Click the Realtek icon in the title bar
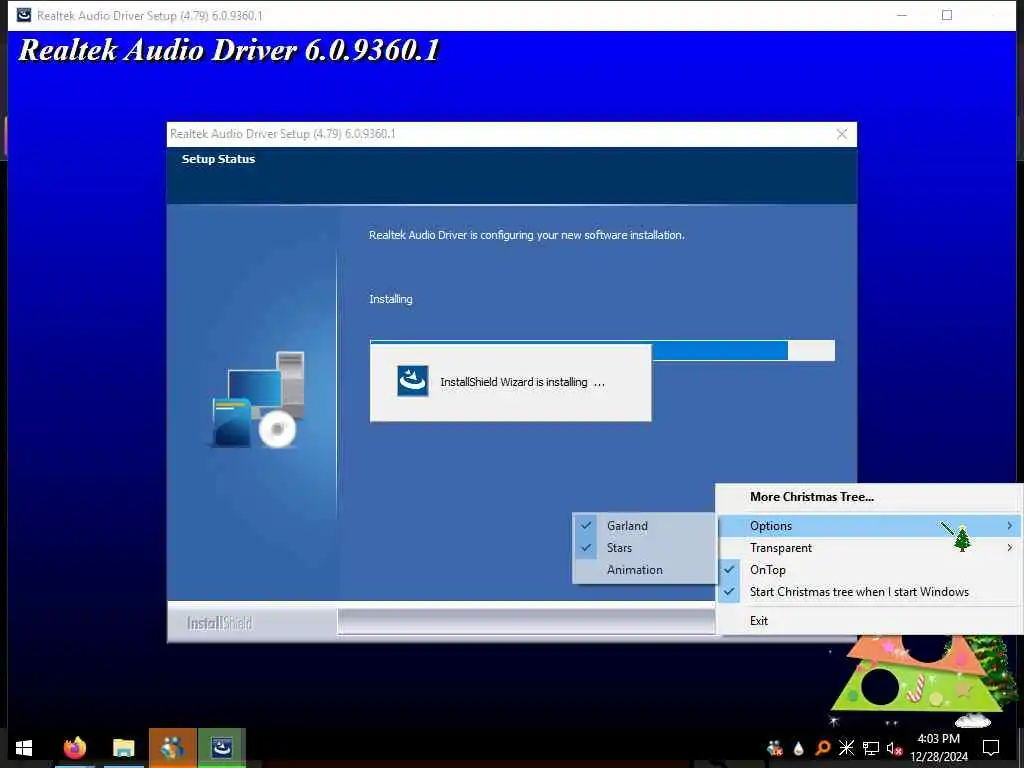This screenshot has width=1024, height=768. [24, 15]
